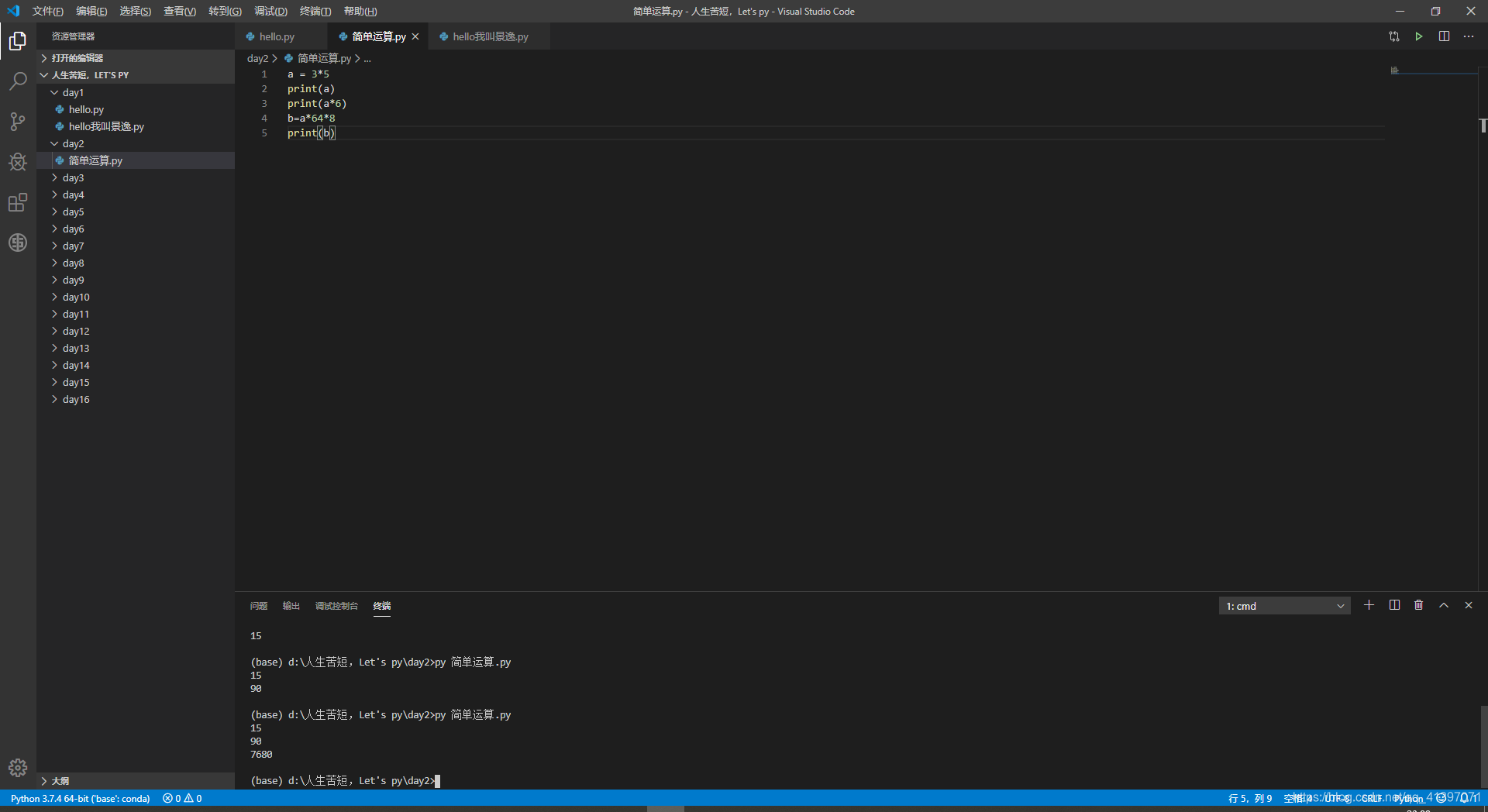Open the 编辑(E) menu
Screen dimensions: 1488x812
[x=91, y=11]
